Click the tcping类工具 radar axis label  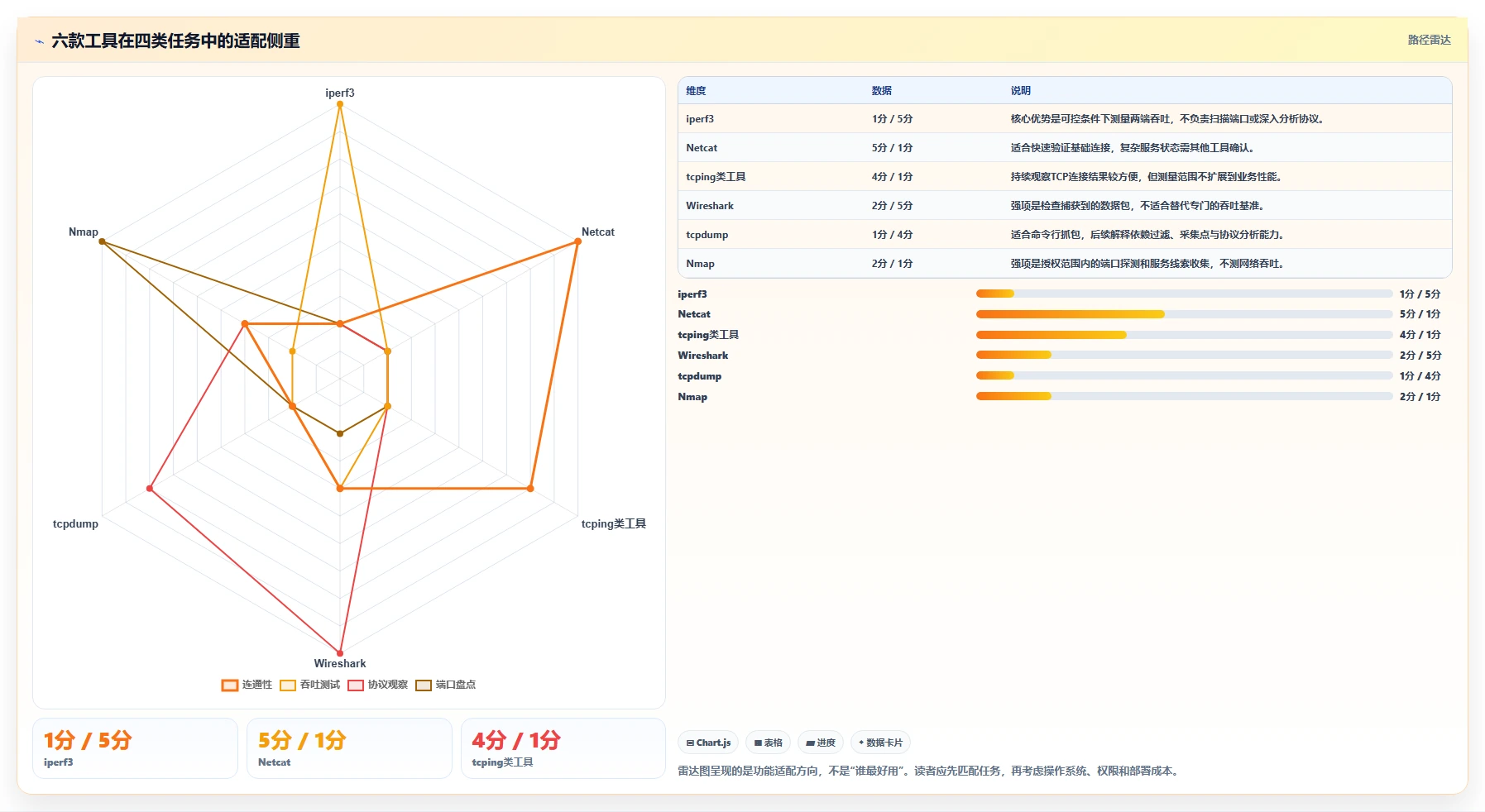click(x=614, y=523)
